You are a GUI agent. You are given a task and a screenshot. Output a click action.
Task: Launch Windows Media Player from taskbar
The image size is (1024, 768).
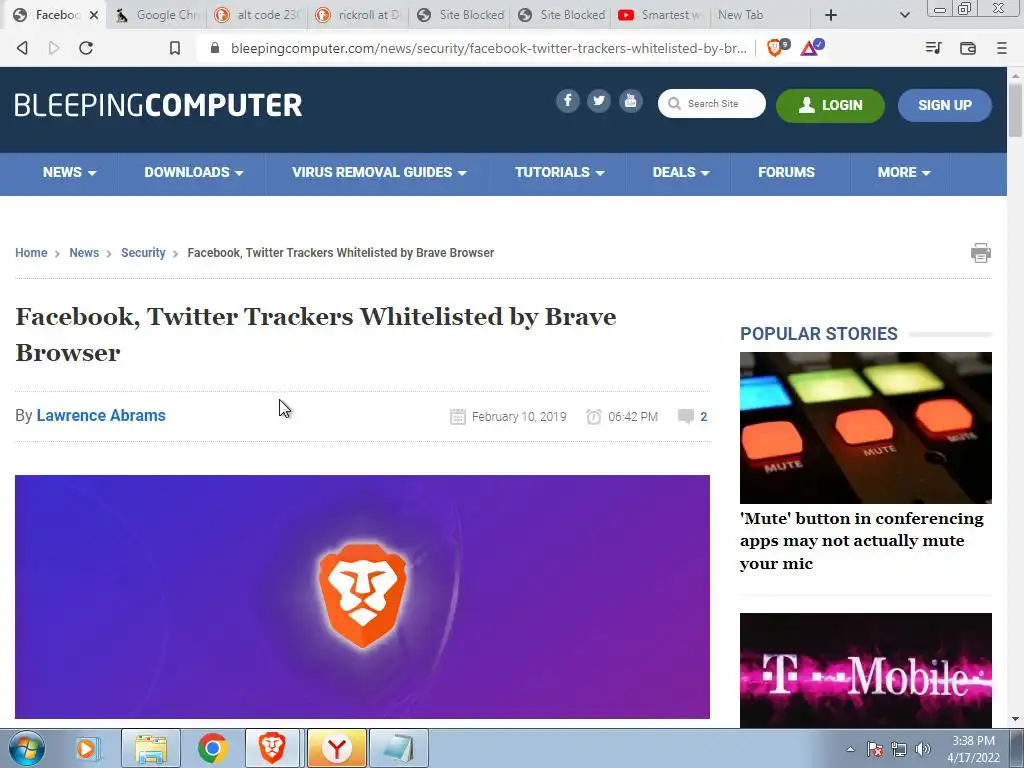pos(86,748)
